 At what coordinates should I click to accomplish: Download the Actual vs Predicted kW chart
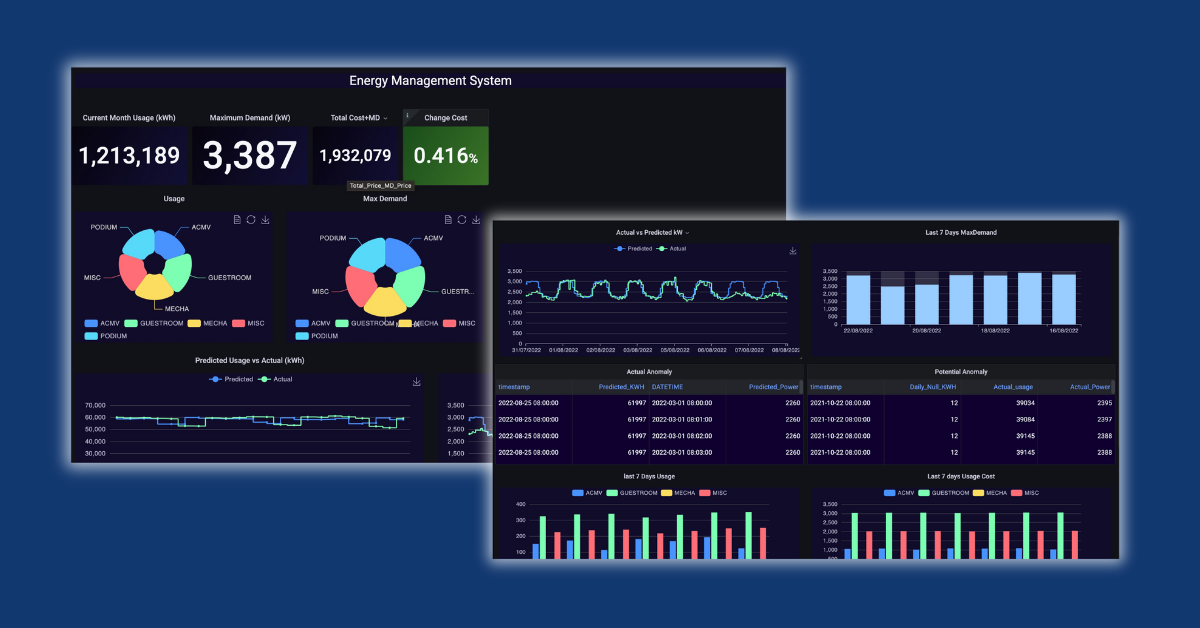pos(793,251)
